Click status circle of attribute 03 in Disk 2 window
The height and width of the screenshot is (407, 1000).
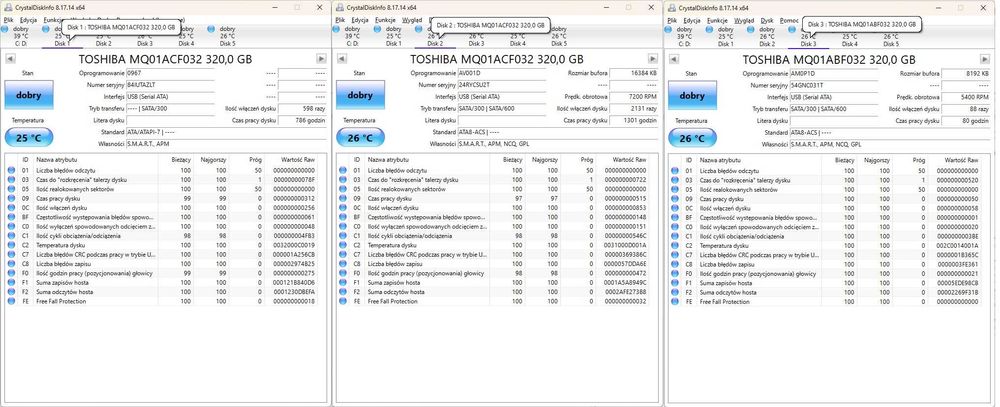click(x=343, y=181)
